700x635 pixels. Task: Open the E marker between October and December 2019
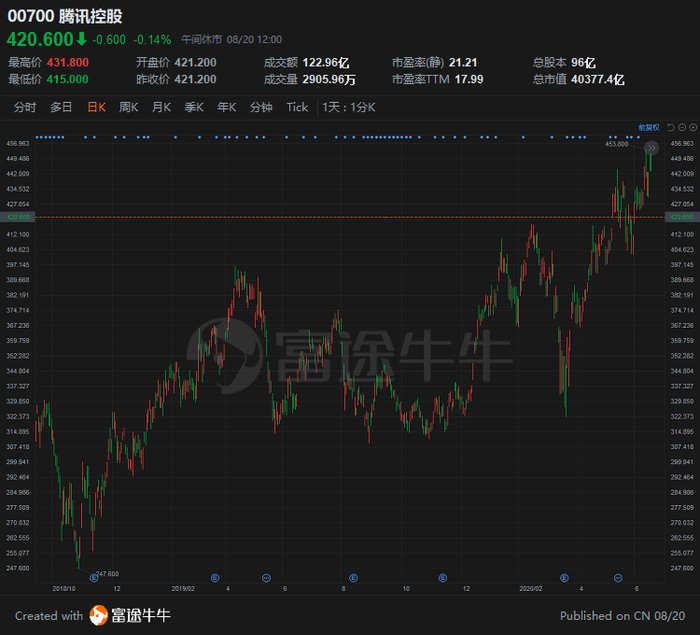pos(442,578)
